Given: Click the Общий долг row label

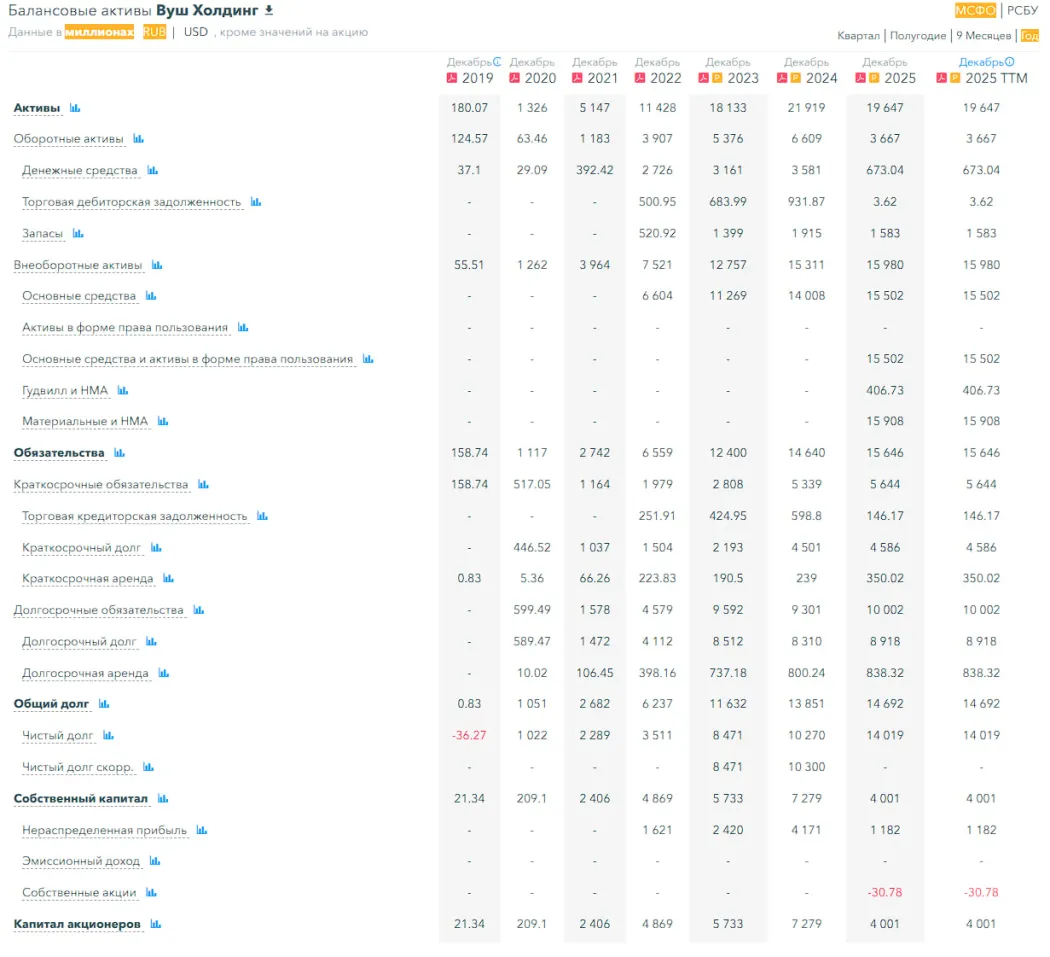Looking at the screenshot, I should click(51, 704).
